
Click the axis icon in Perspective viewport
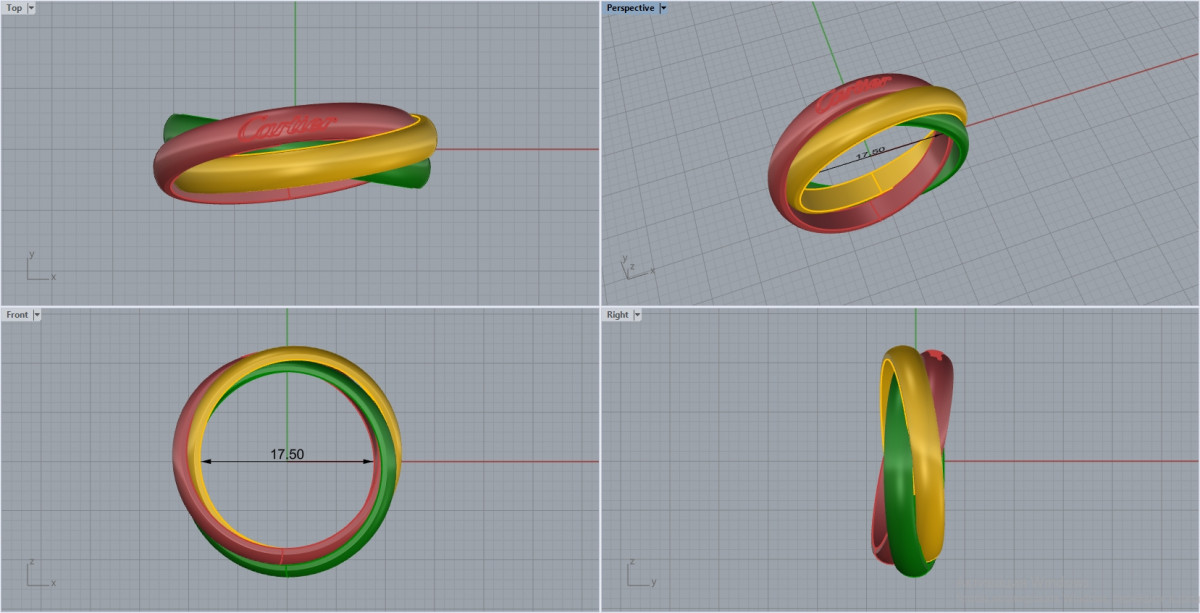[637, 269]
